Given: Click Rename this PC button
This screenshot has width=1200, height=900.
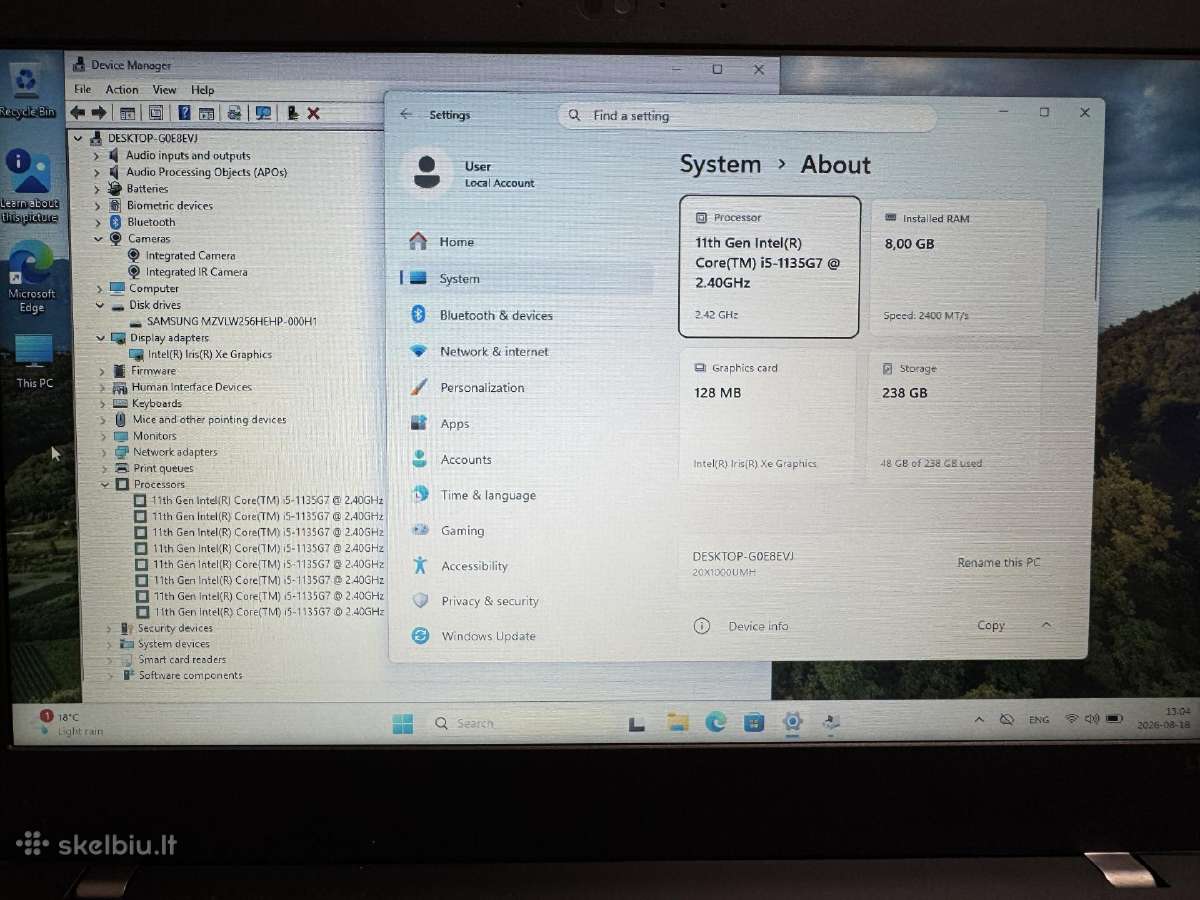Looking at the screenshot, I should point(998,562).
